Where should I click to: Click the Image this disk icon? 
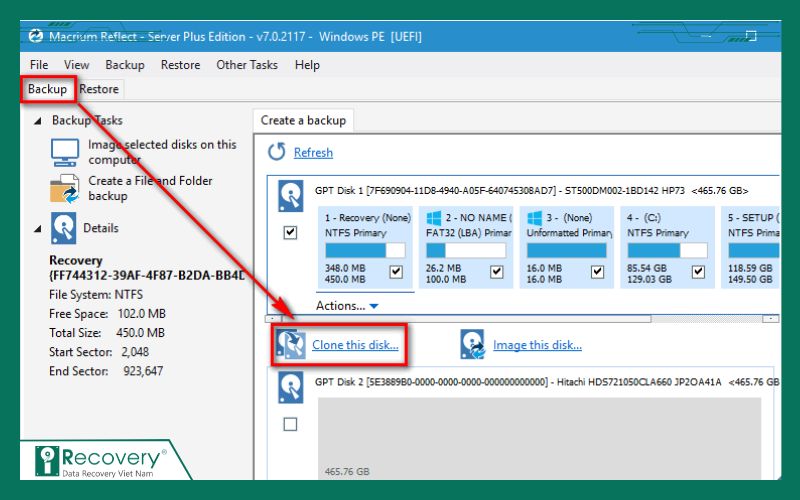pyautogui.click(x=472, y=345)
